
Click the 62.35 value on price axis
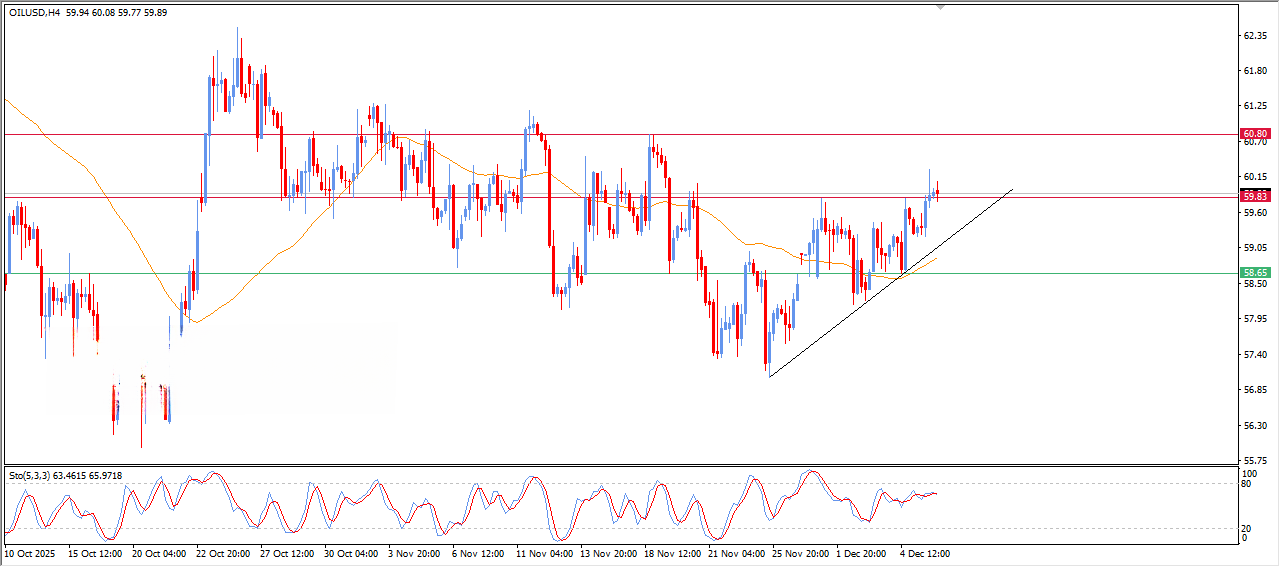point(1255,35)
